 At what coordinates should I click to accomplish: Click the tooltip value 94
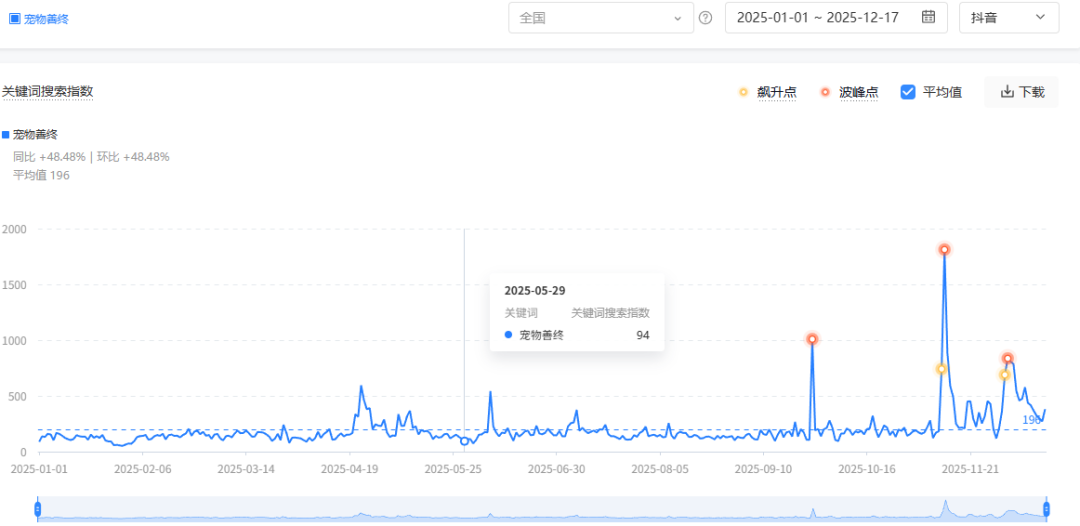pos(643,335)
